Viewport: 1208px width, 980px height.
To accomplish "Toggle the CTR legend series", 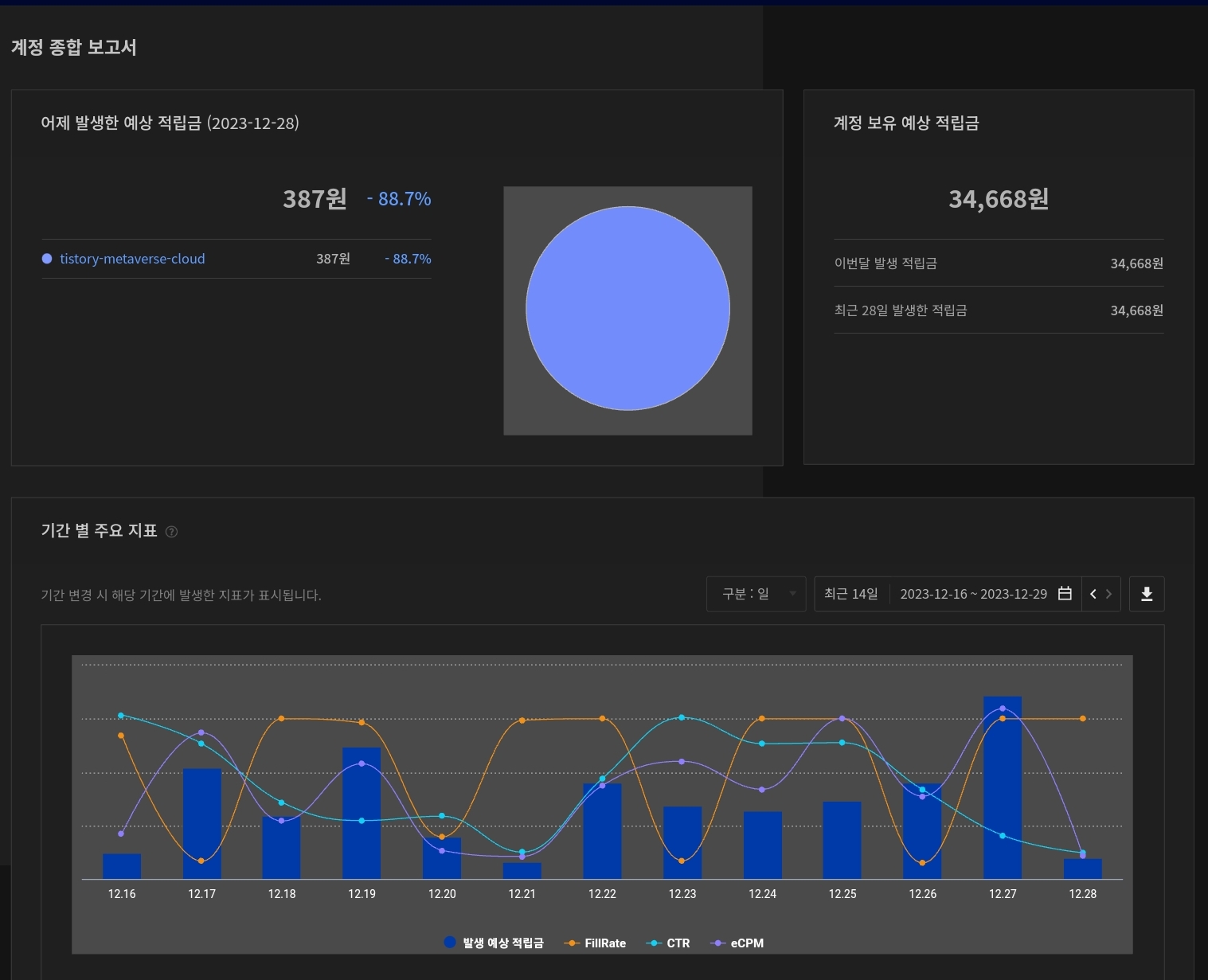I will (668, 943).
